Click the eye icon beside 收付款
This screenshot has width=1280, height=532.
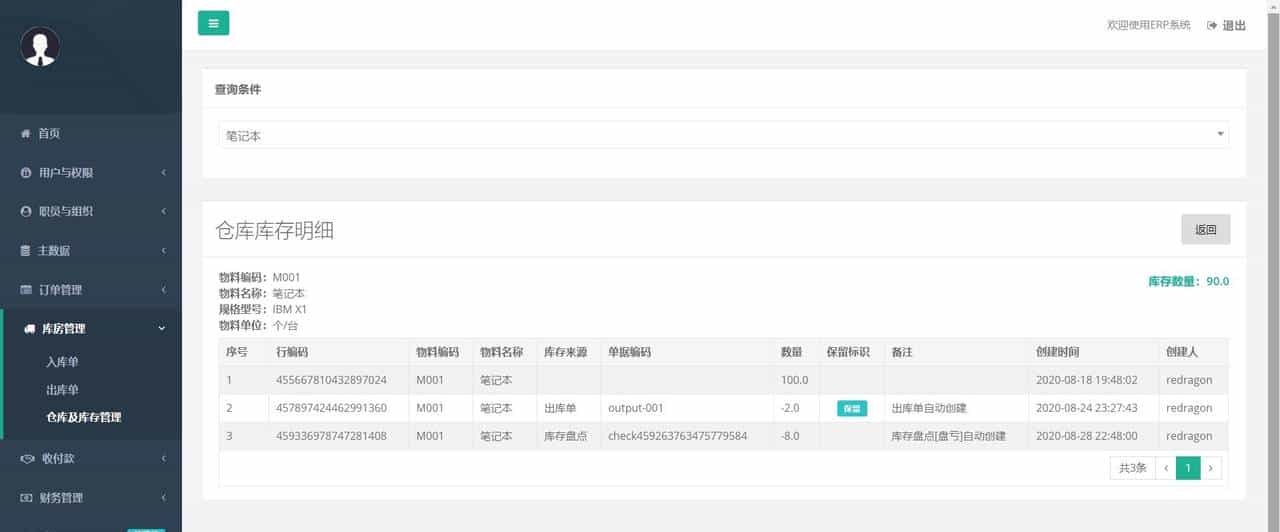[27, 458]
